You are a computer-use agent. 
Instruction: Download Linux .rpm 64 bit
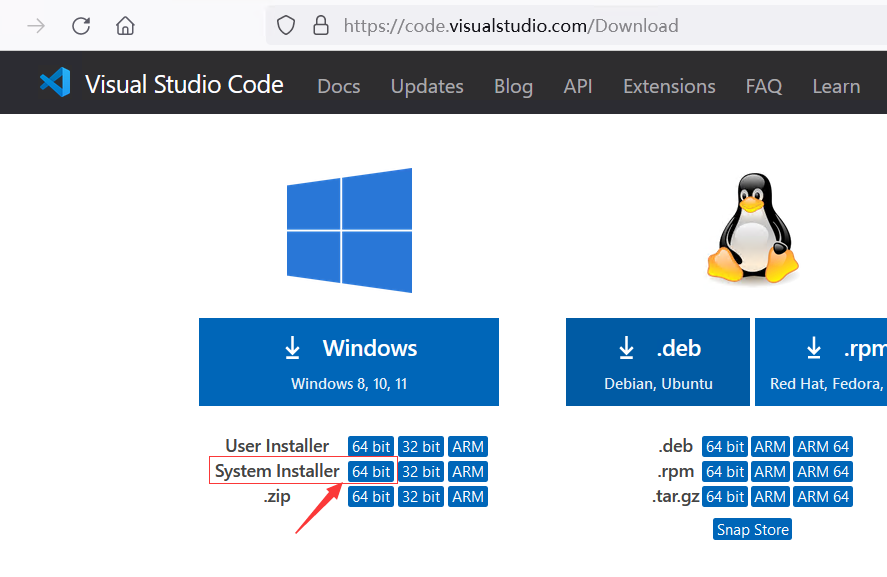coord(725,471)
